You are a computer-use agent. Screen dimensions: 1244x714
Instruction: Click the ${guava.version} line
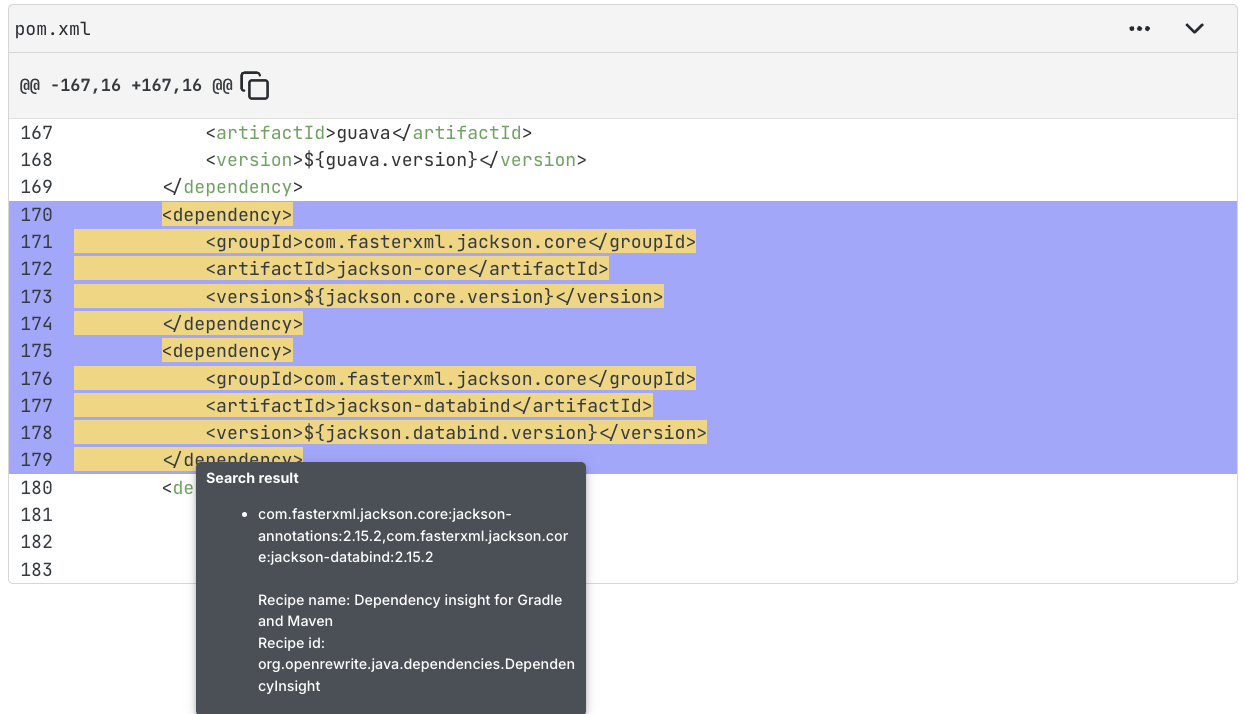tap(395, 160)
